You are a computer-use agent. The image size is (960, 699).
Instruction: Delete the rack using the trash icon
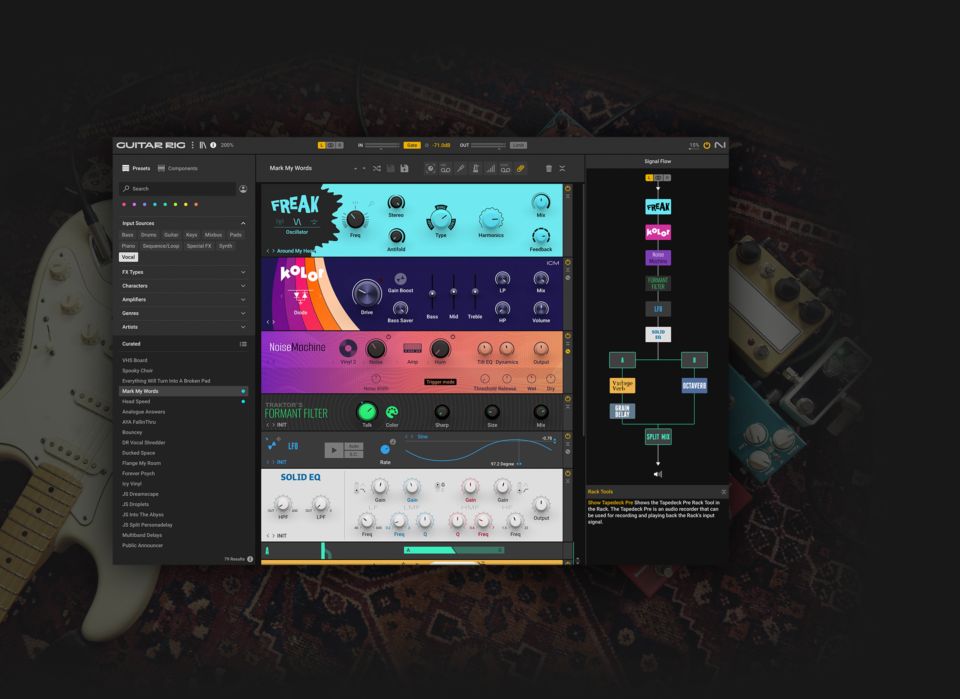(x=548, y=169)
